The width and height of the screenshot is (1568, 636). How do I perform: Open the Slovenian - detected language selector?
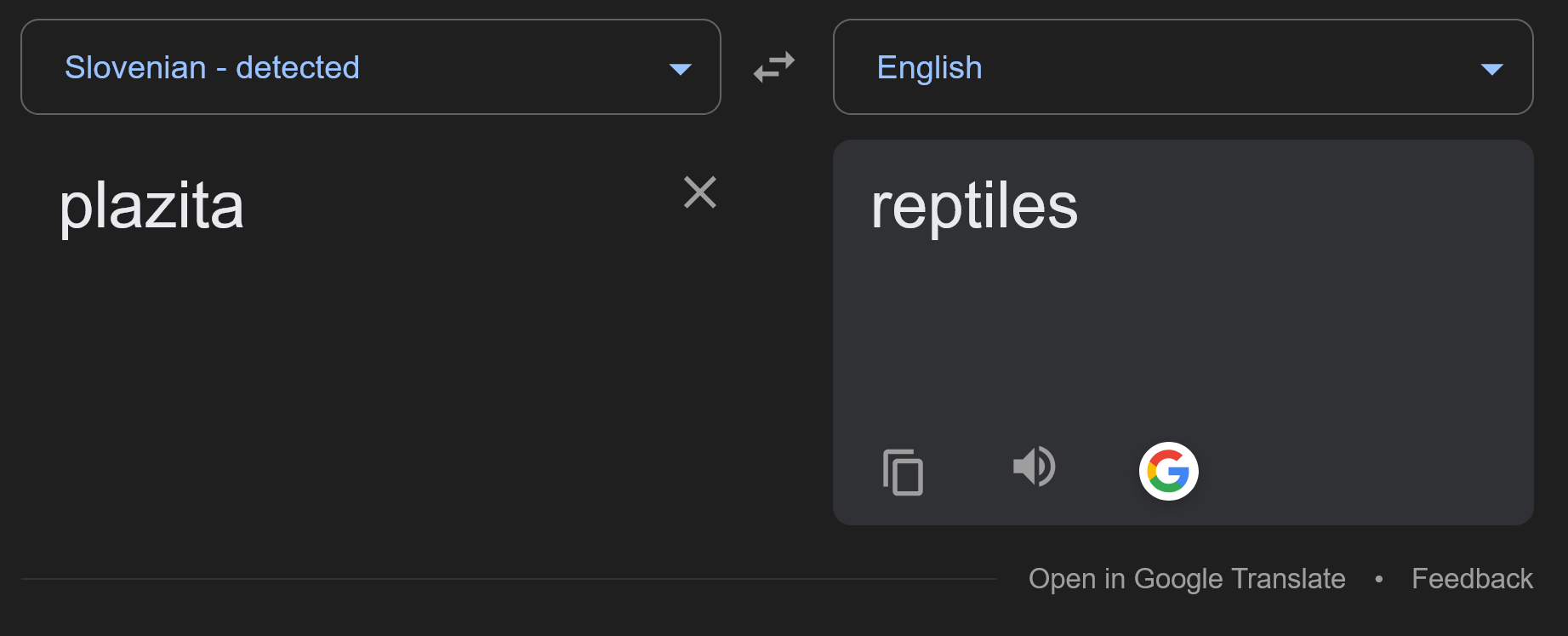pyautogui.click(x=371, y=67)
